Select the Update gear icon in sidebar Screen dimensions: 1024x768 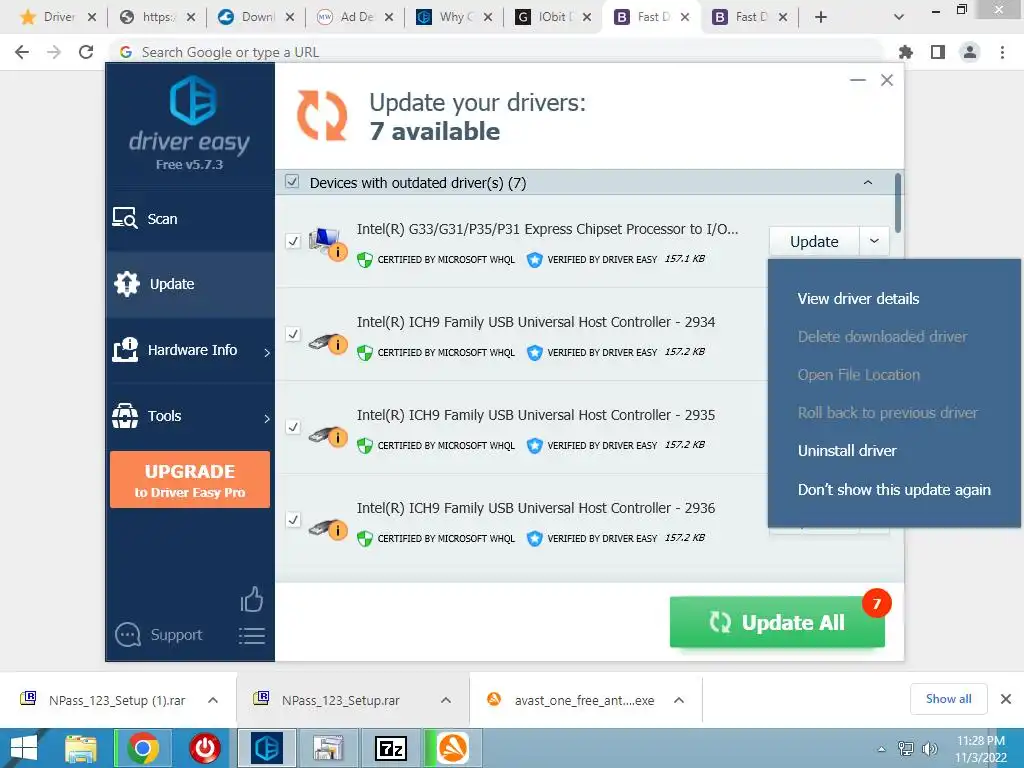click(127, 284)
